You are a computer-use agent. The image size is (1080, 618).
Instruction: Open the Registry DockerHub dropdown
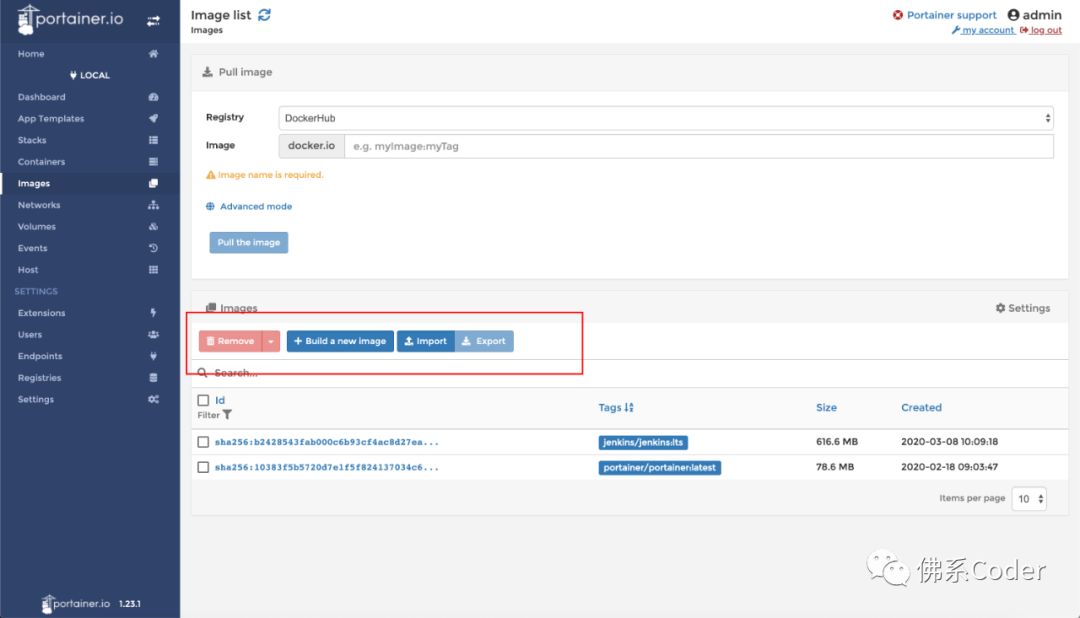pyautogui.click(x=666, y=118)
